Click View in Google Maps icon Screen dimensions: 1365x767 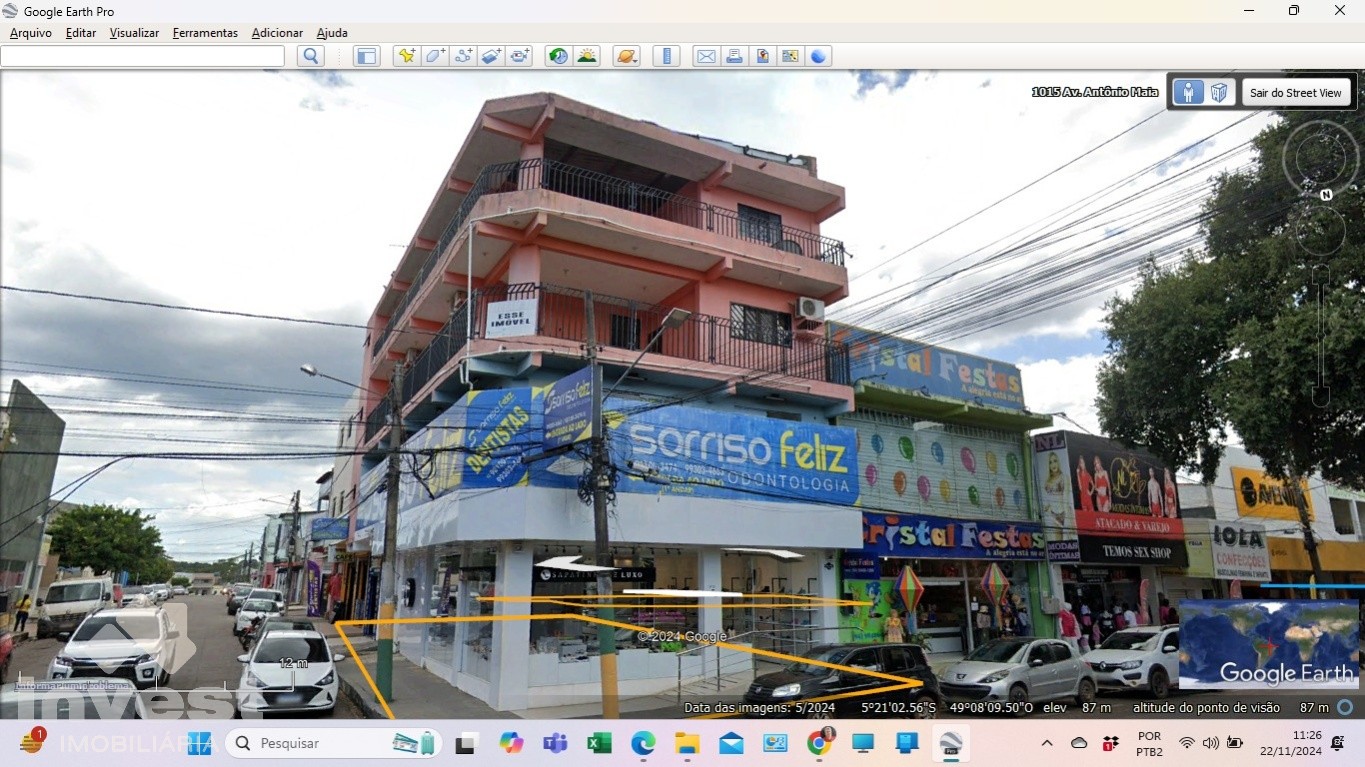coord(790,56)
